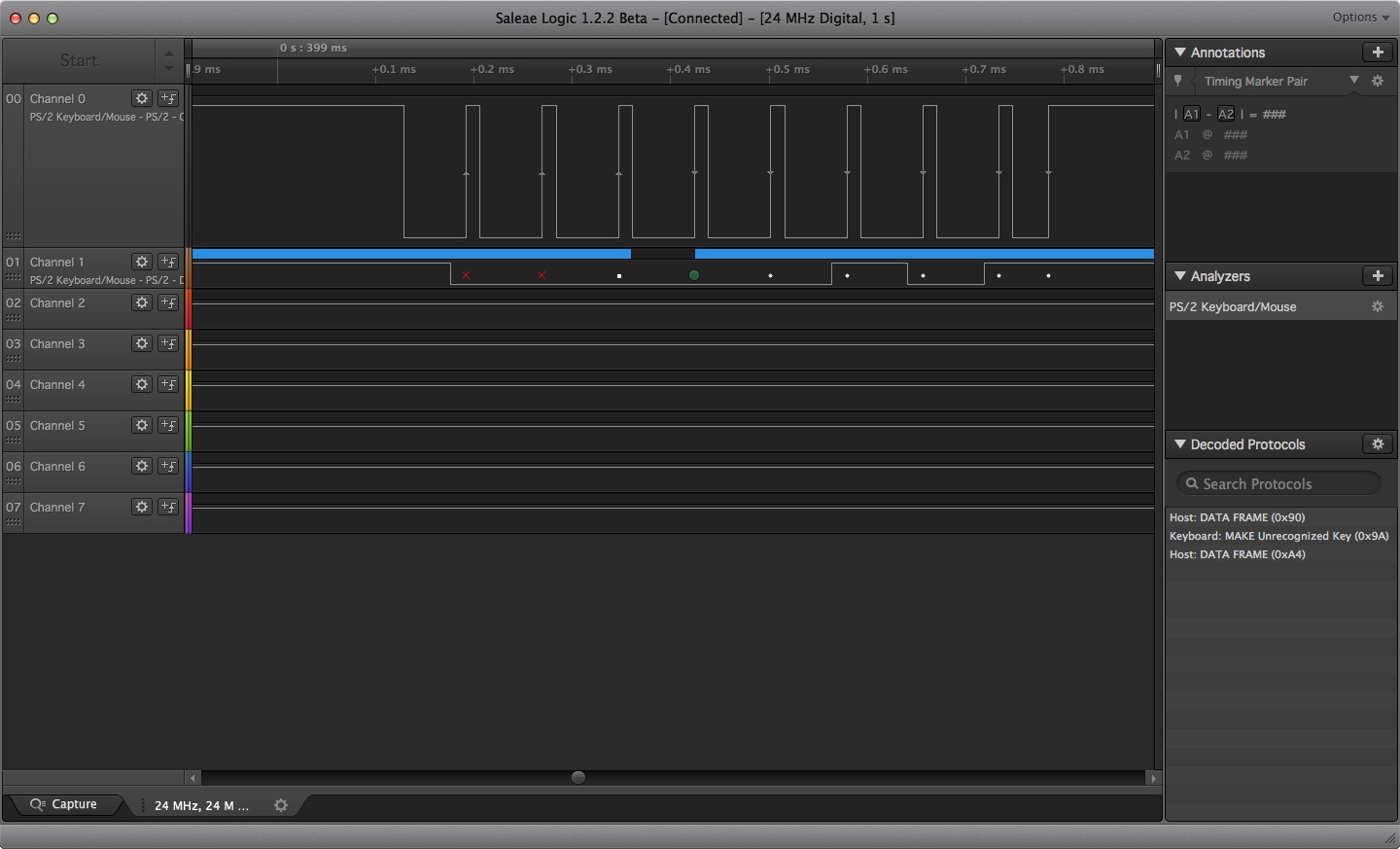Screen dimensions: 1400x849
Task: Click the Search Protocols field
Action: coord(1278,483)
